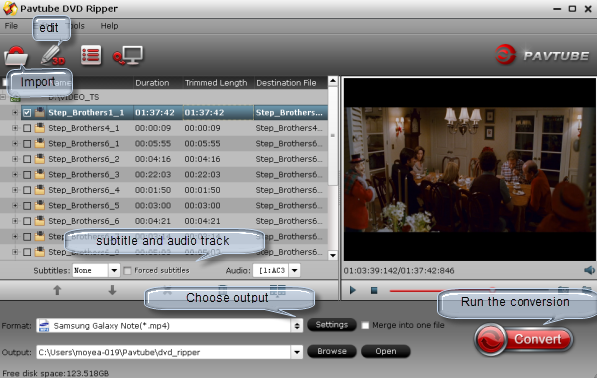Check the Step_Brothers6_4 title

pos(27,190)
